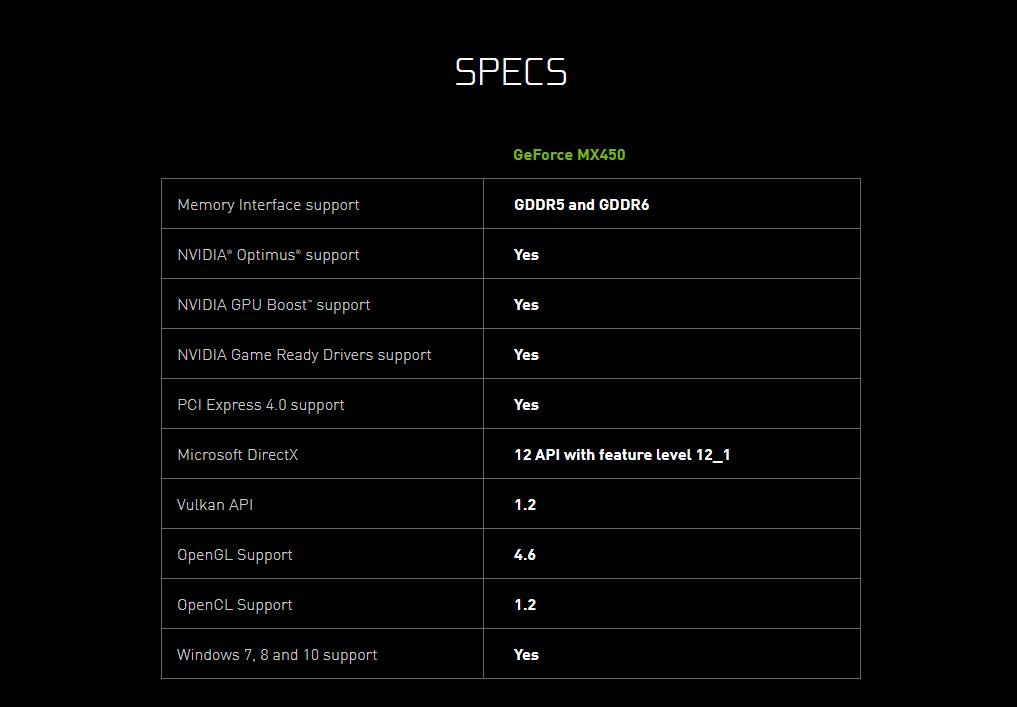Click the GeForce MX450 column header
The width and height of the screenshot is (1017, 707).
click(x=569, y=155)
